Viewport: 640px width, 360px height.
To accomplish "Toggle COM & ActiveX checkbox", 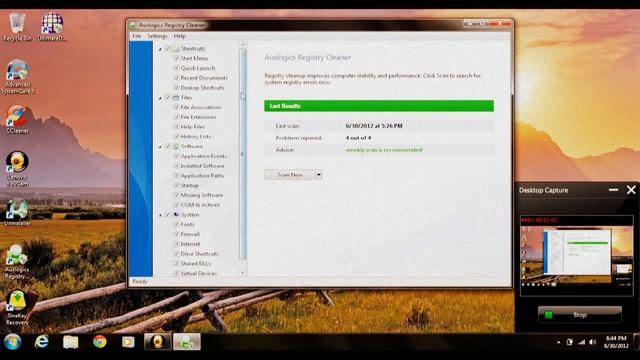I will point(177,205).
